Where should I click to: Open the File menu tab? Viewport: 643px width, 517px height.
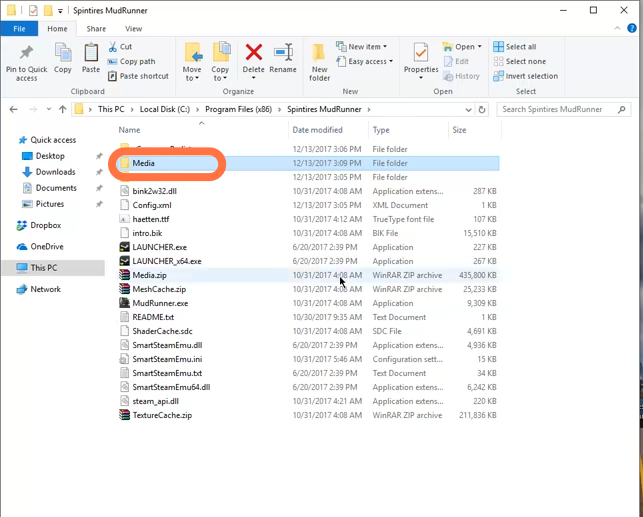(x=19, y=29)
